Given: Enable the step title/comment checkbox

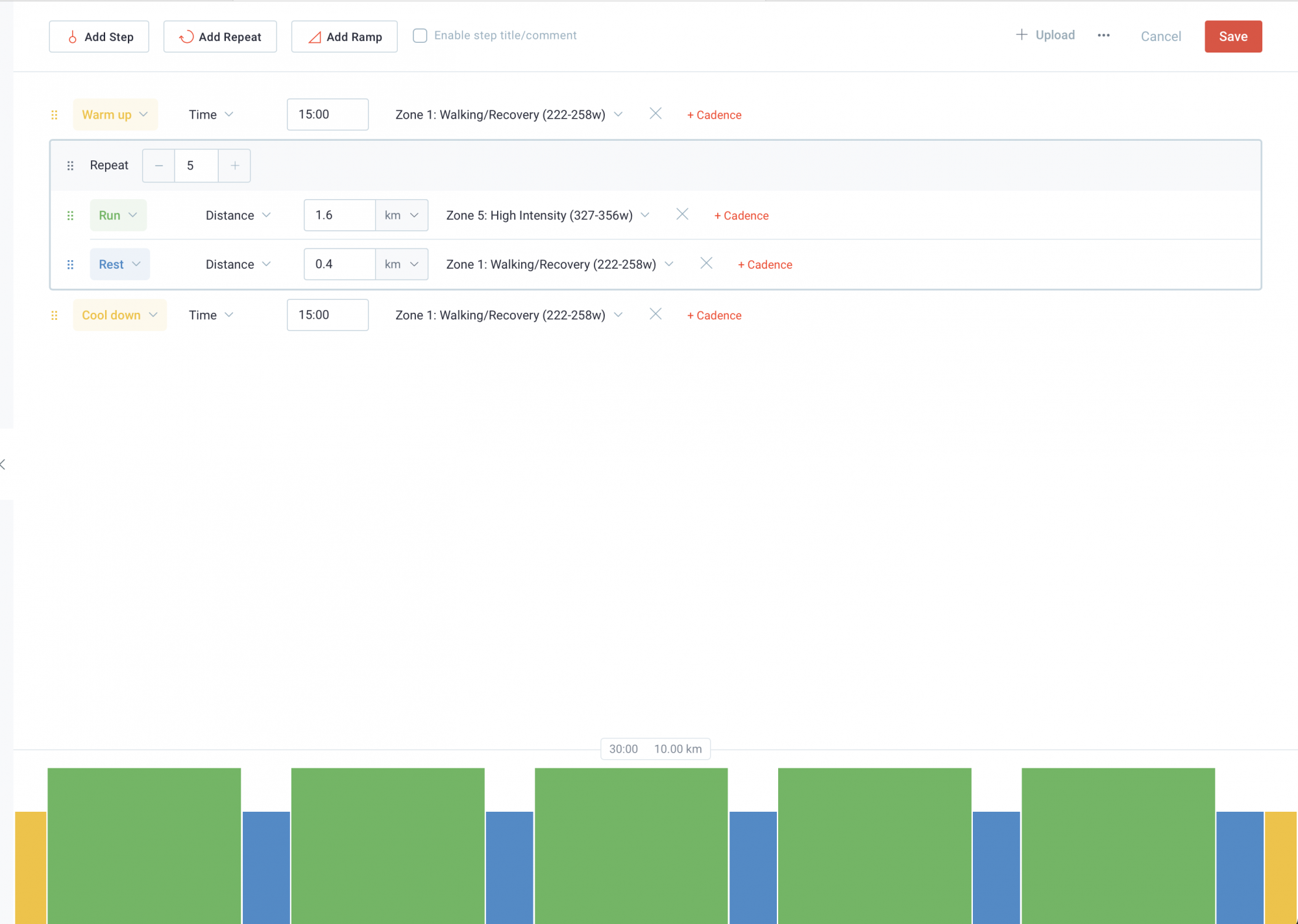Looking at the screenshot, I should [x=420, y=36].
